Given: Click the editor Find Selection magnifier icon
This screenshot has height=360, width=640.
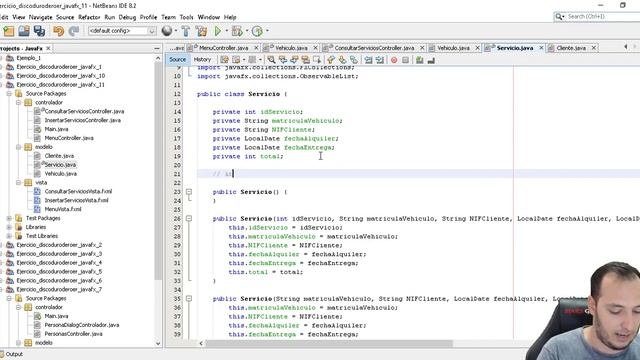Looking at the screenshot, I should click(271, 60).
